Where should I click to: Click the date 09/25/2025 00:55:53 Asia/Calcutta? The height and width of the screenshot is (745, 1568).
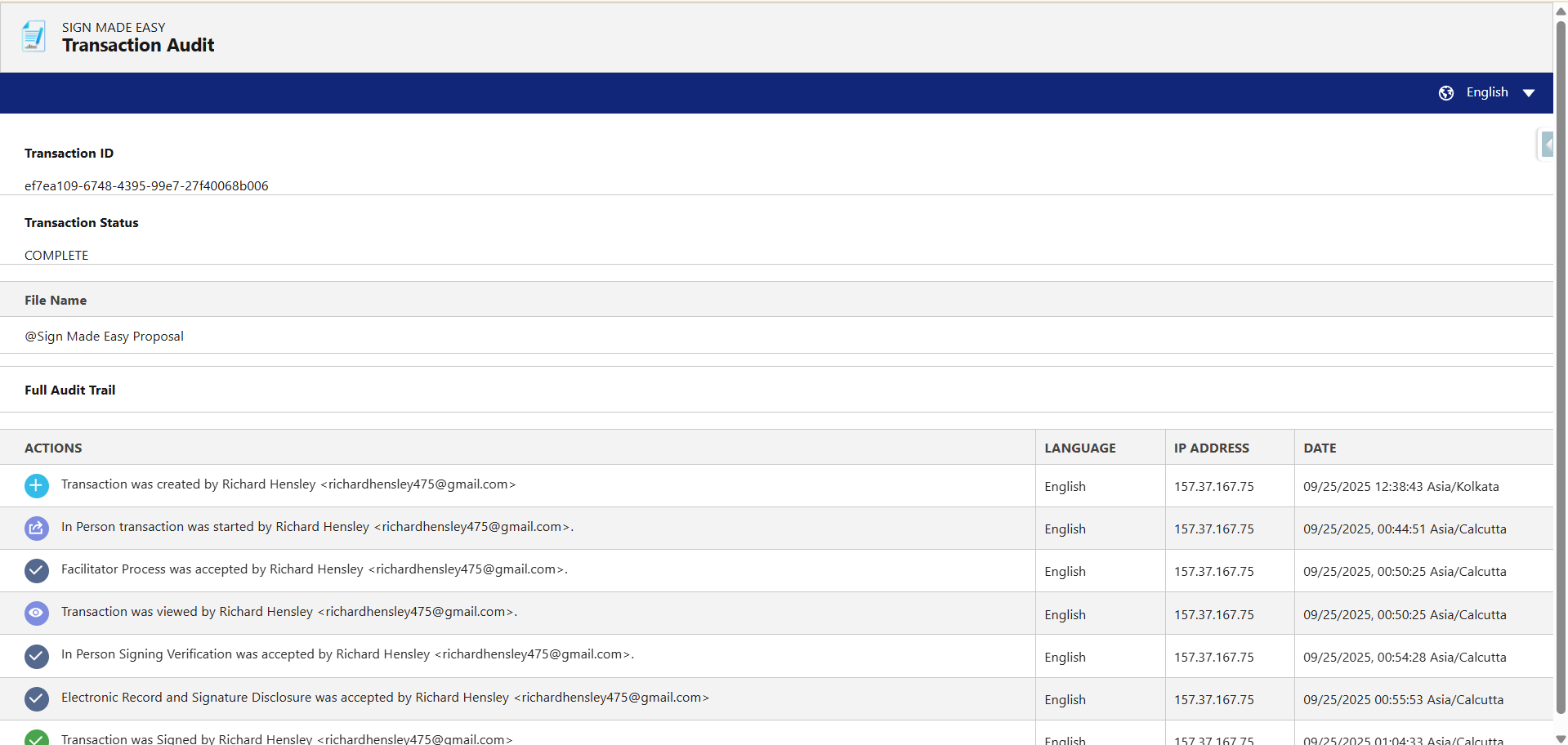coord(1403,700)
